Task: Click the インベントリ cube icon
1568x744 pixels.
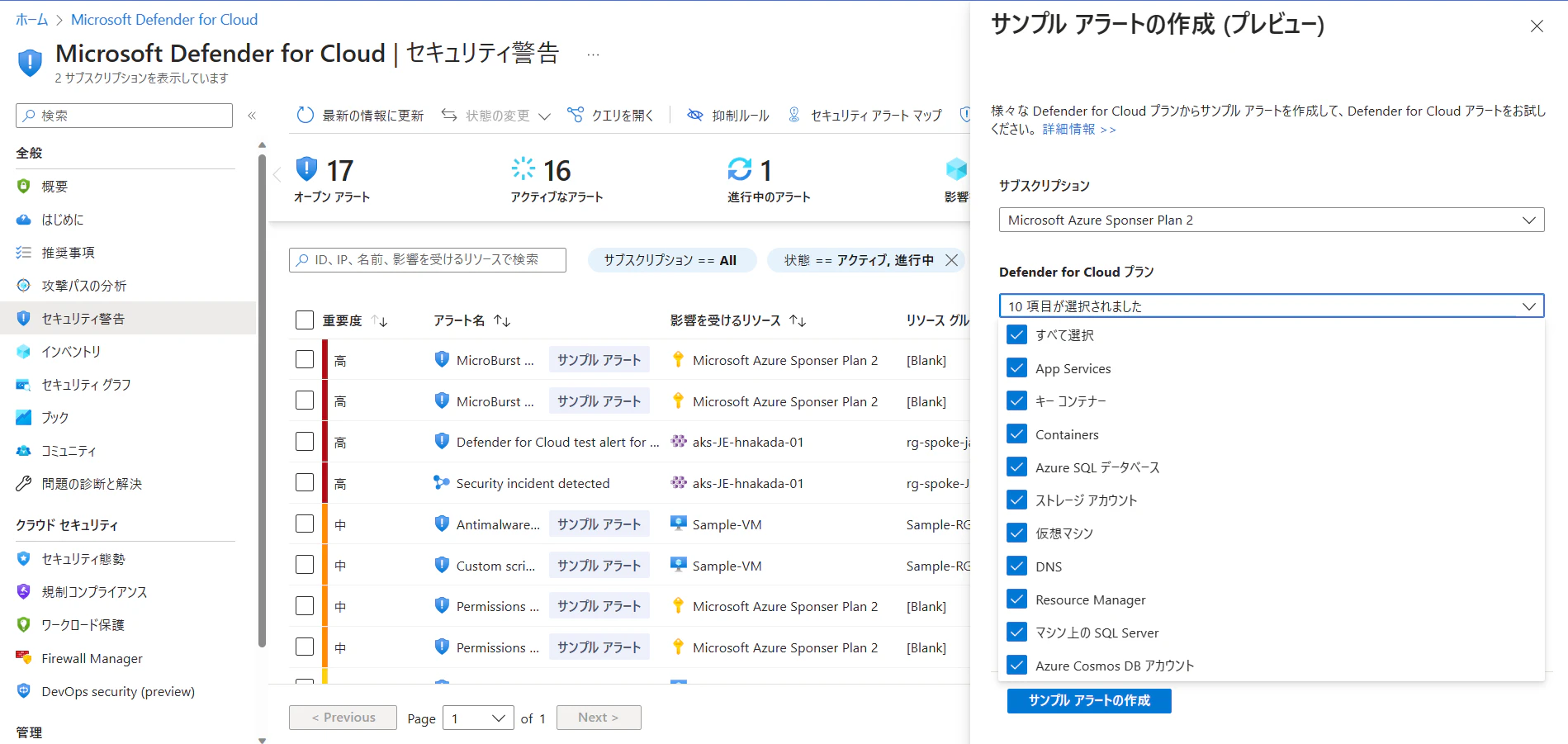Action: click(24, 352)
